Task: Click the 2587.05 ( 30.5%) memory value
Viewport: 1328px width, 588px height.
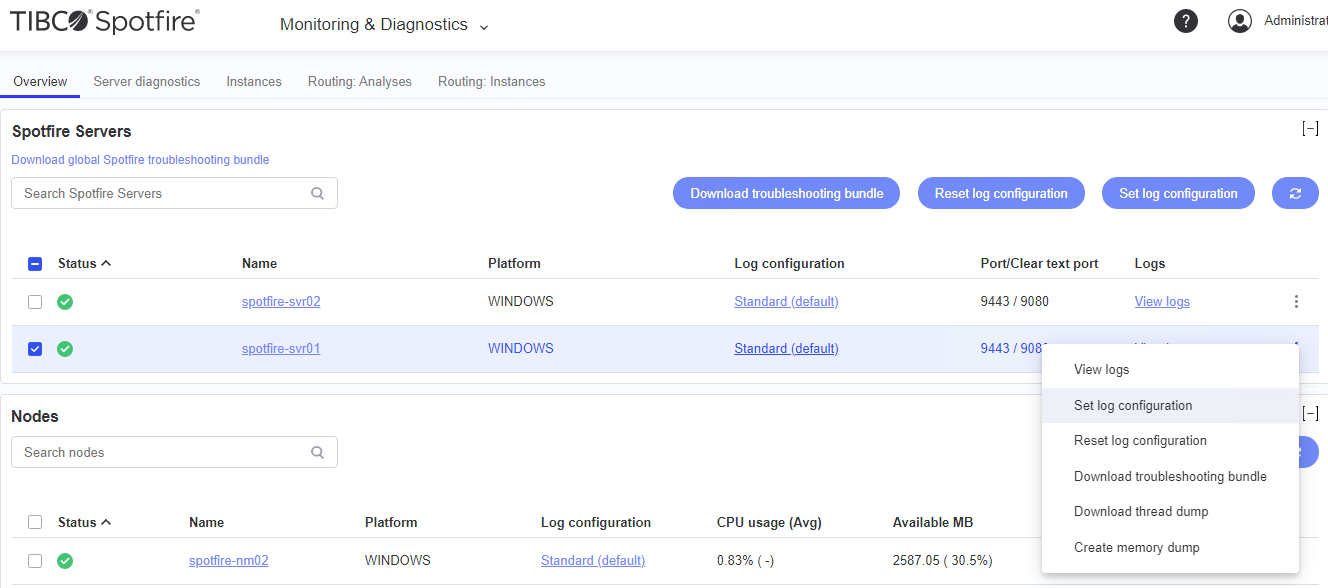Action: click(942, 561)
